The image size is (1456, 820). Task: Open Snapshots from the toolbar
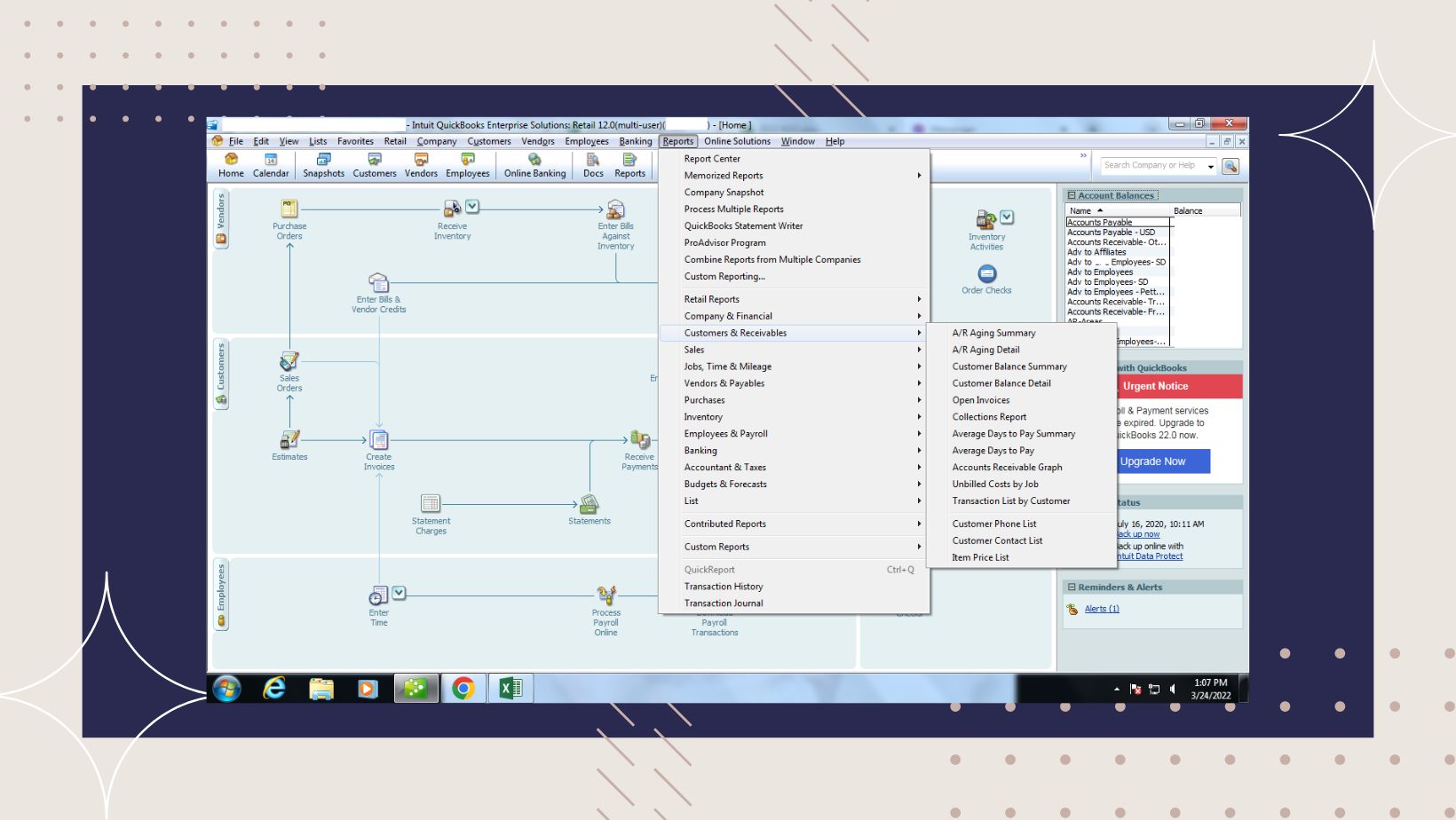point(323,165)
